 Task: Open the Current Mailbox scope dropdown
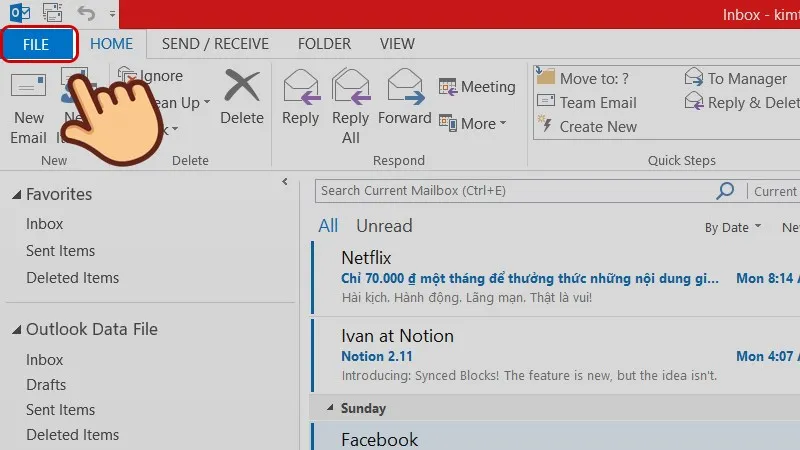point(774,191)
